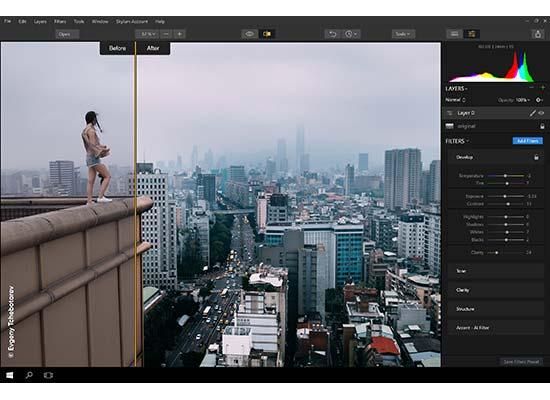Image resolution: width=550 pixels, height=400 pixels.
Task: Toggle the side panel sliders icon
Action: tap(472, 34)
